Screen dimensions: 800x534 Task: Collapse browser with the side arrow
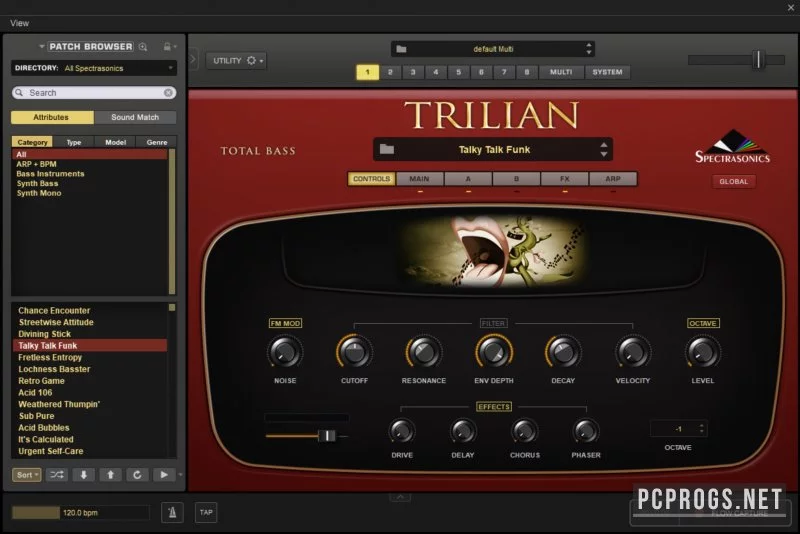[193, 60]
